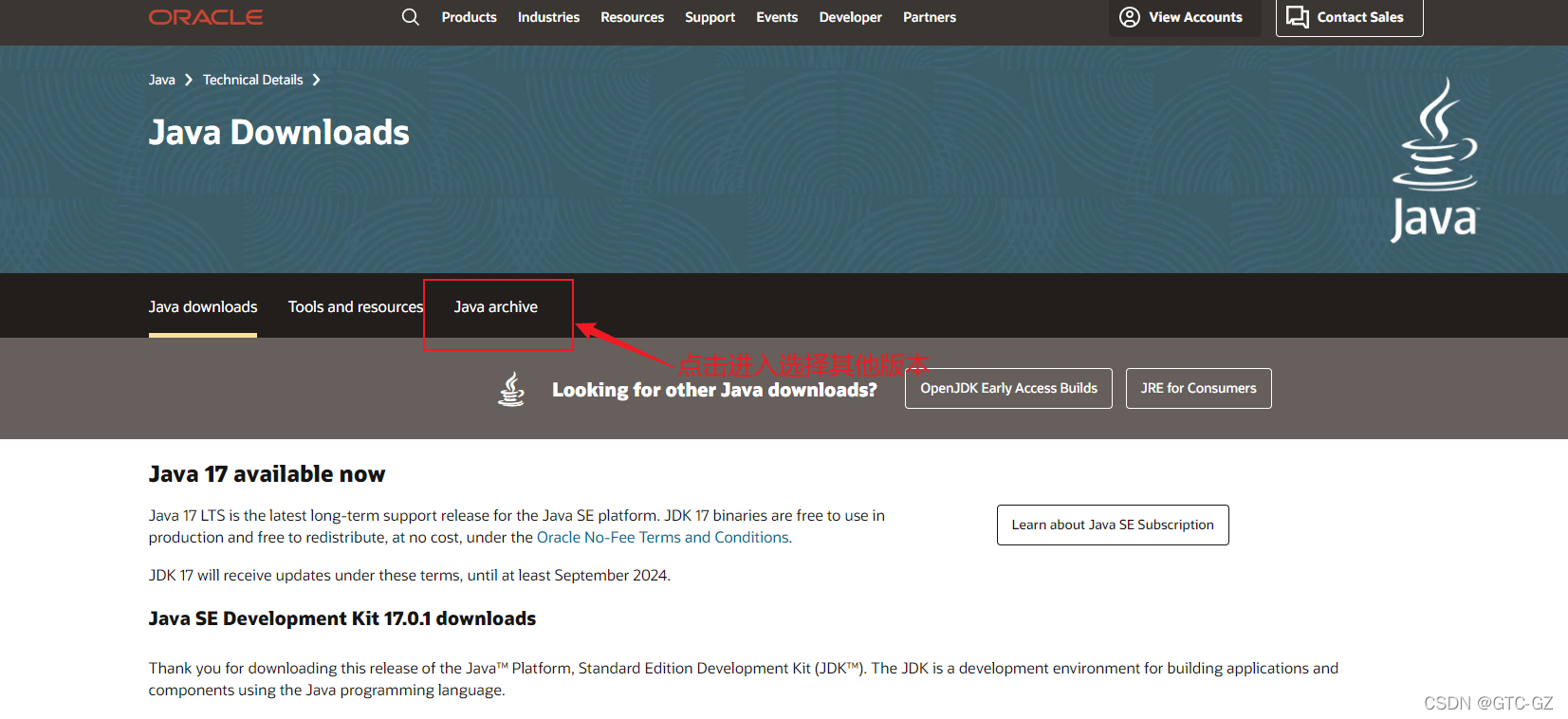This screenshot has width=1568, height=719.
Task: Click the View Accounts button
Action: tap(1185, 17)
